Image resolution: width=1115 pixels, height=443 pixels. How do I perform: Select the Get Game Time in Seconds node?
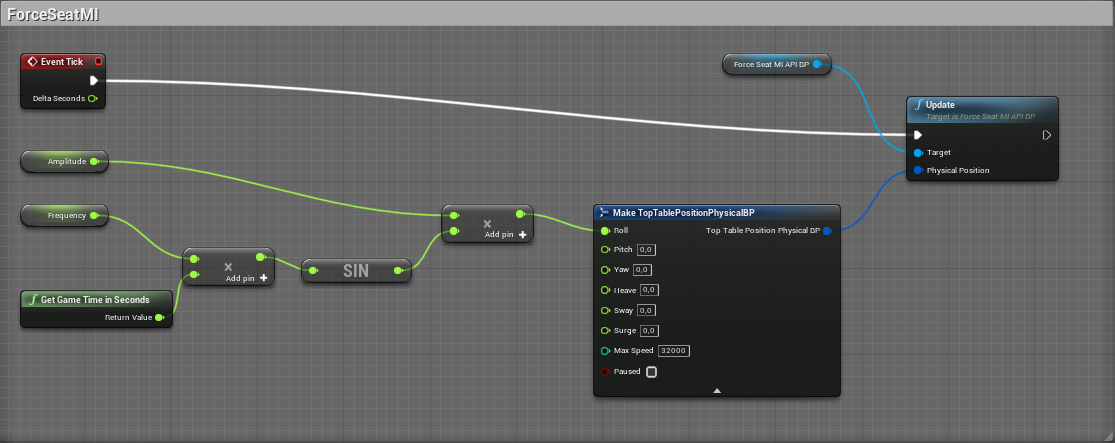(96, 309)
